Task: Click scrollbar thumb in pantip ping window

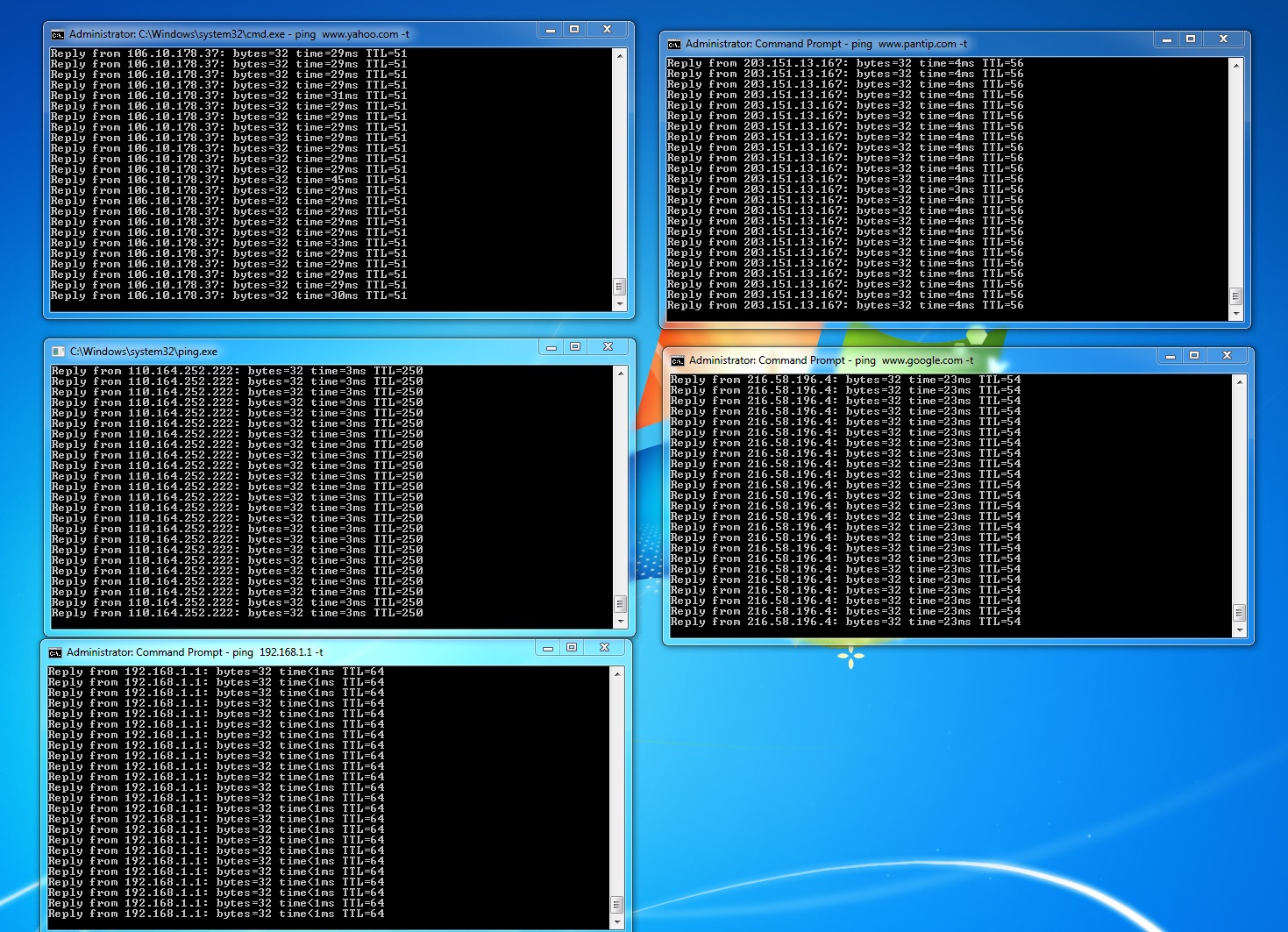Action: click(x=1236, y=297)
